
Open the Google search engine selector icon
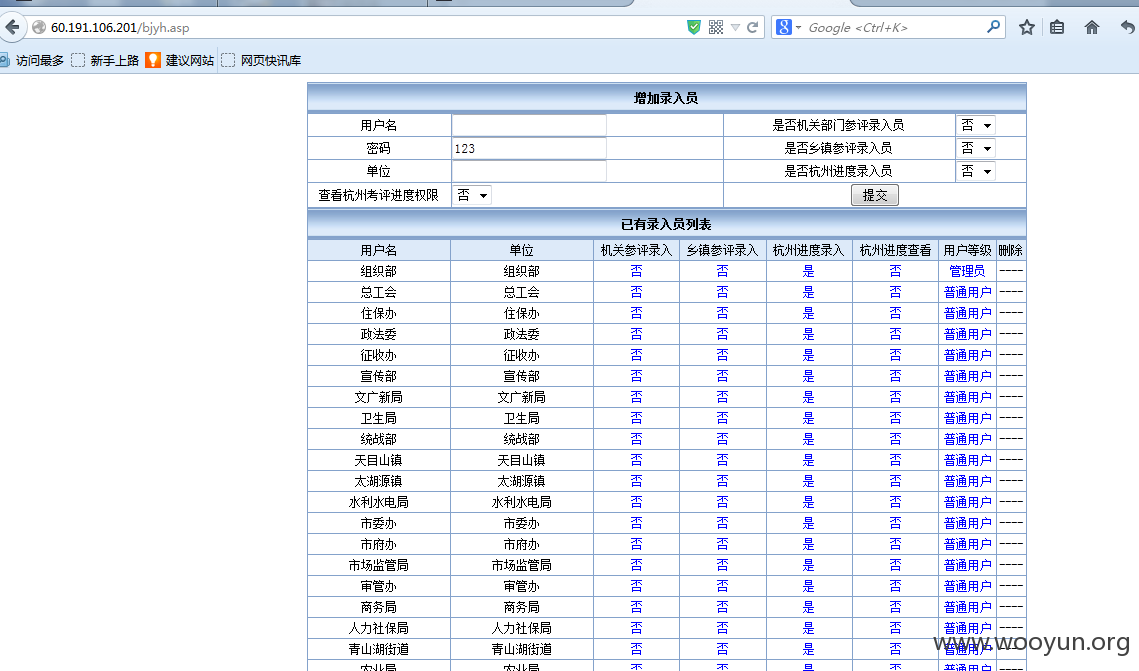pyautogui.click(x=784, y=28)
